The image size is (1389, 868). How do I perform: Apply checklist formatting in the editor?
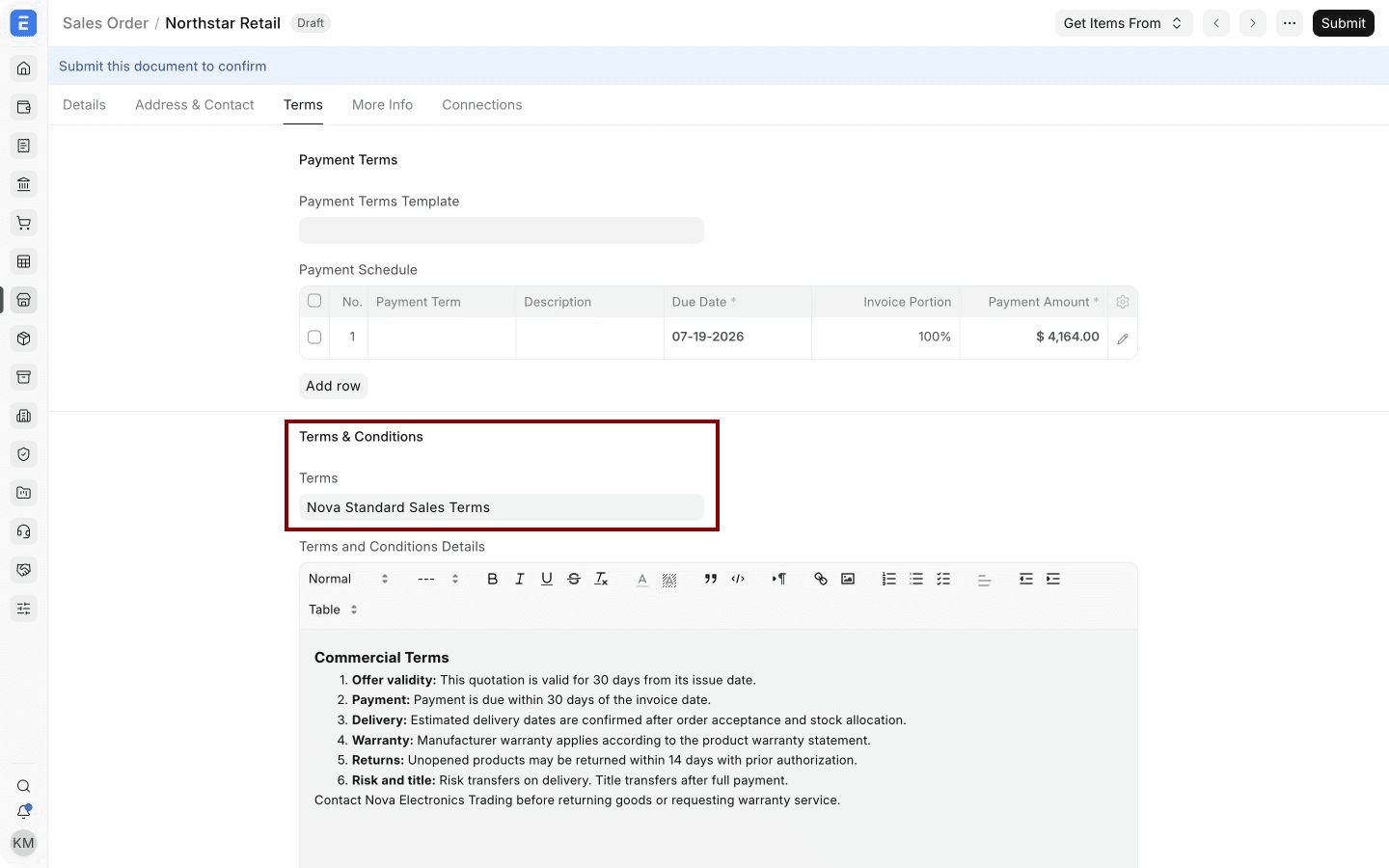point(943,579)
